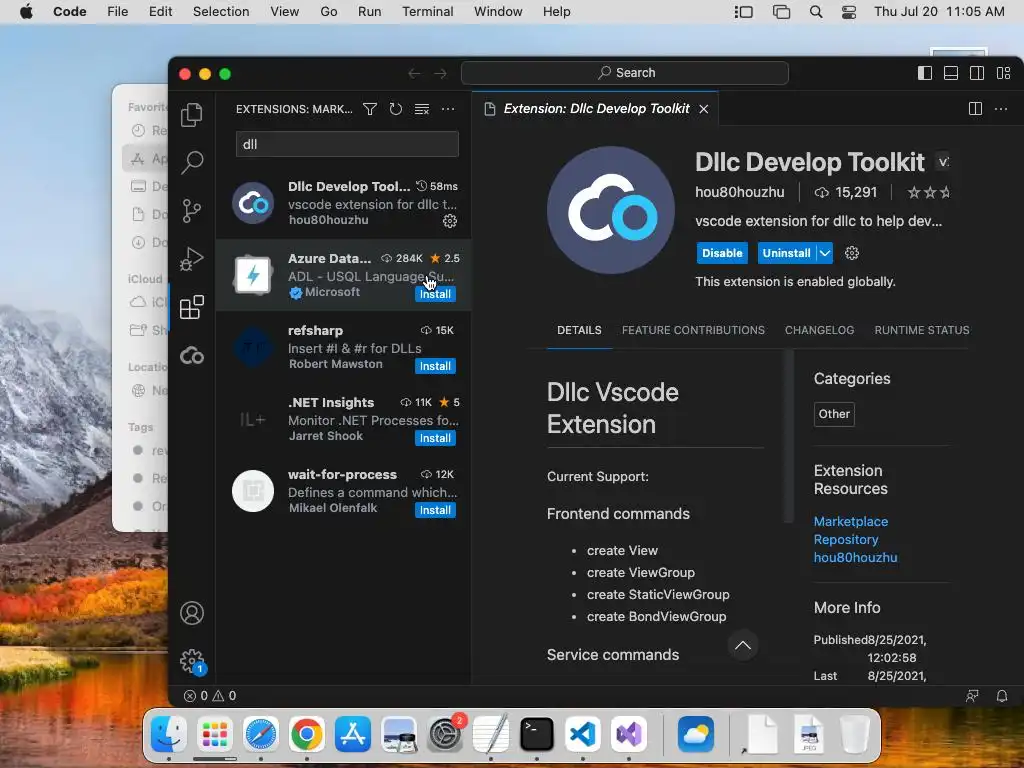Refresh the extensions list
1024x768 pixels.
coord(396,109)
